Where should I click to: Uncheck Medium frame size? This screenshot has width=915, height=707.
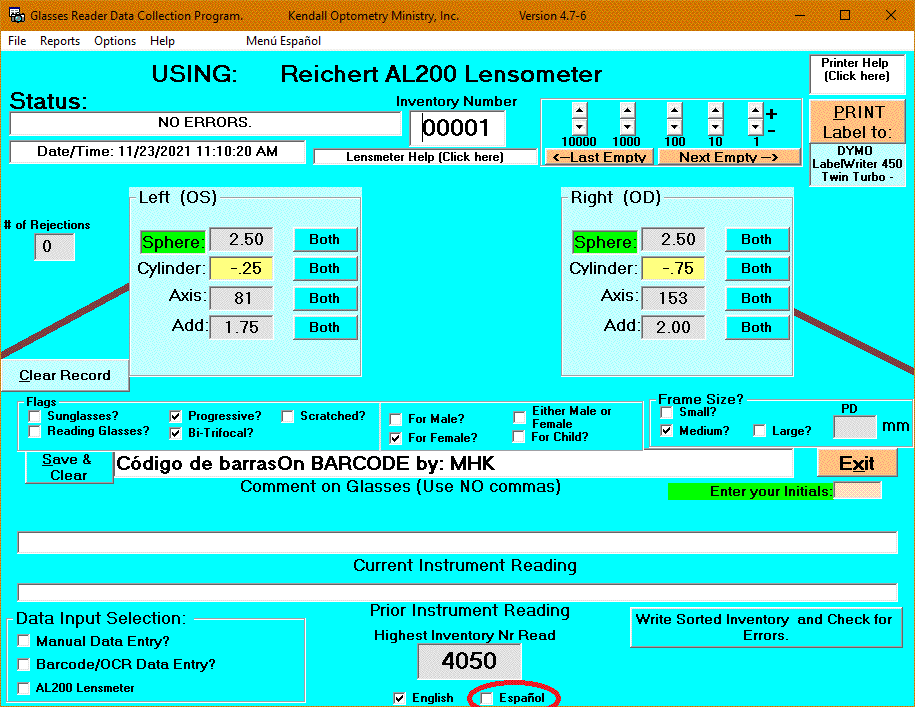(x=666, y=431)
